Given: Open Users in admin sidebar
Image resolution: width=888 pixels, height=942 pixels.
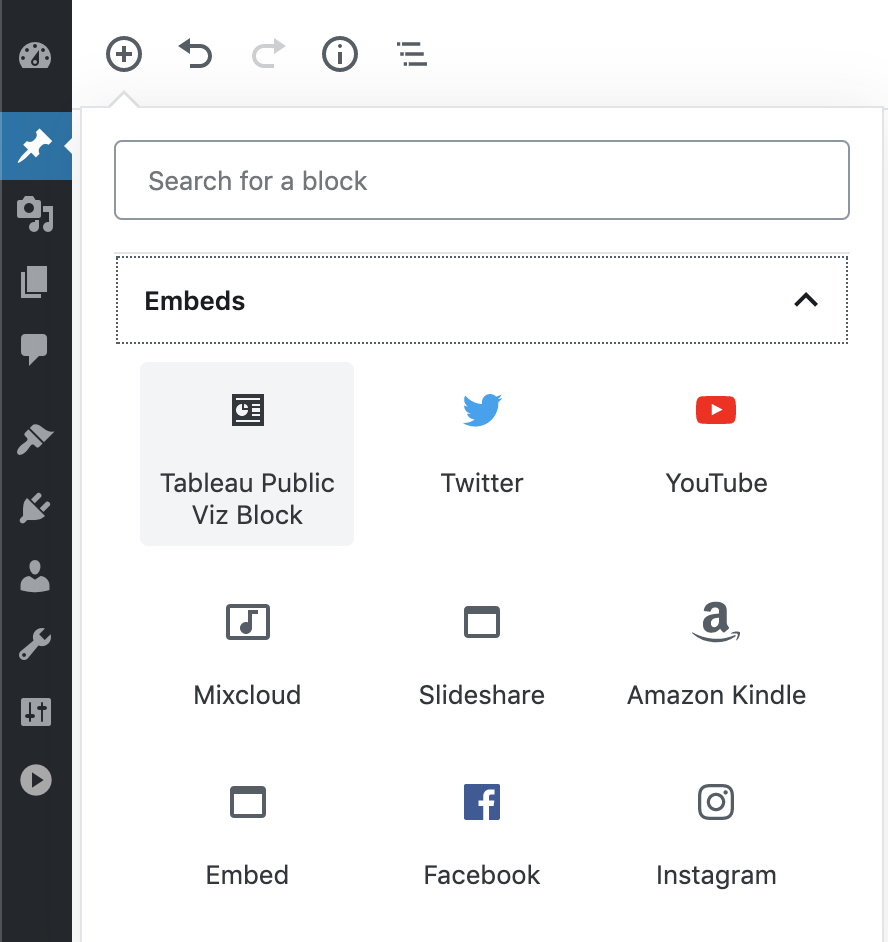Looking at the screenshot, I should (x=35, y=576).
